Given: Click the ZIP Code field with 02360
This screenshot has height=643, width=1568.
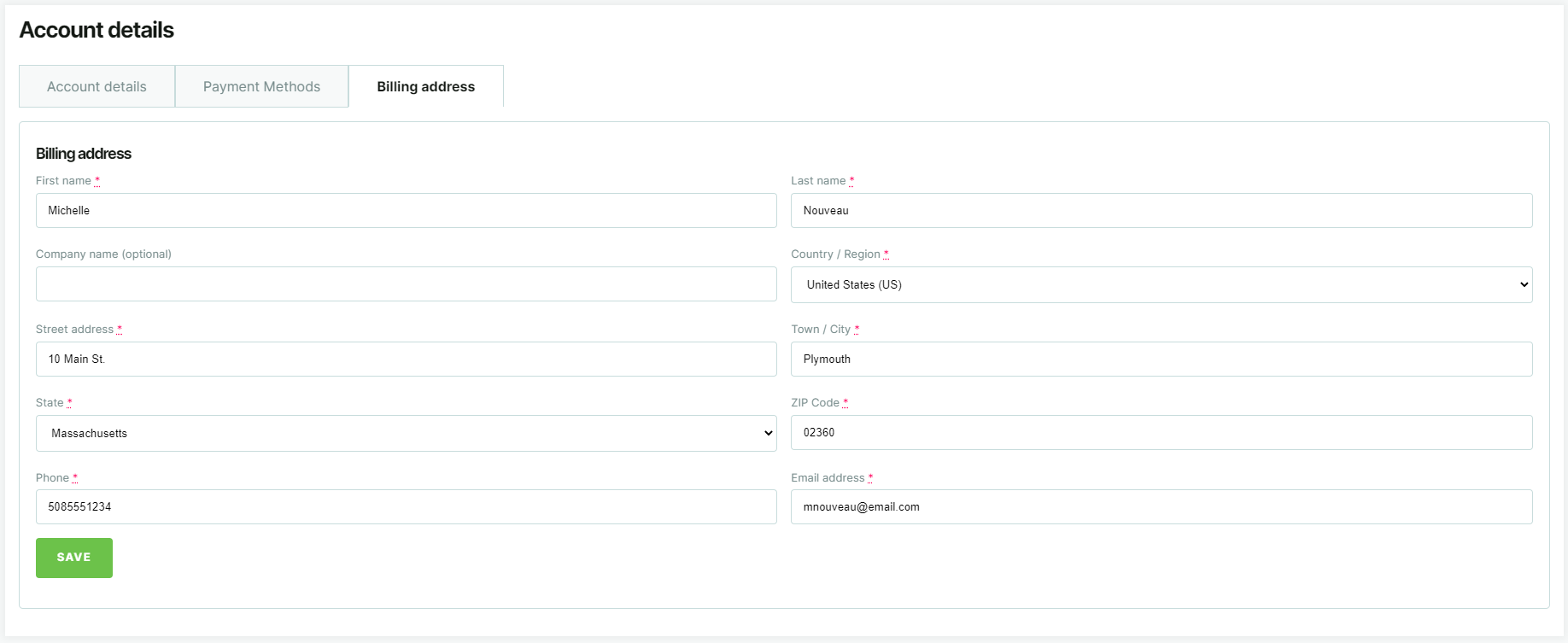Looking at the screenshot, I should click(1161, 432).
